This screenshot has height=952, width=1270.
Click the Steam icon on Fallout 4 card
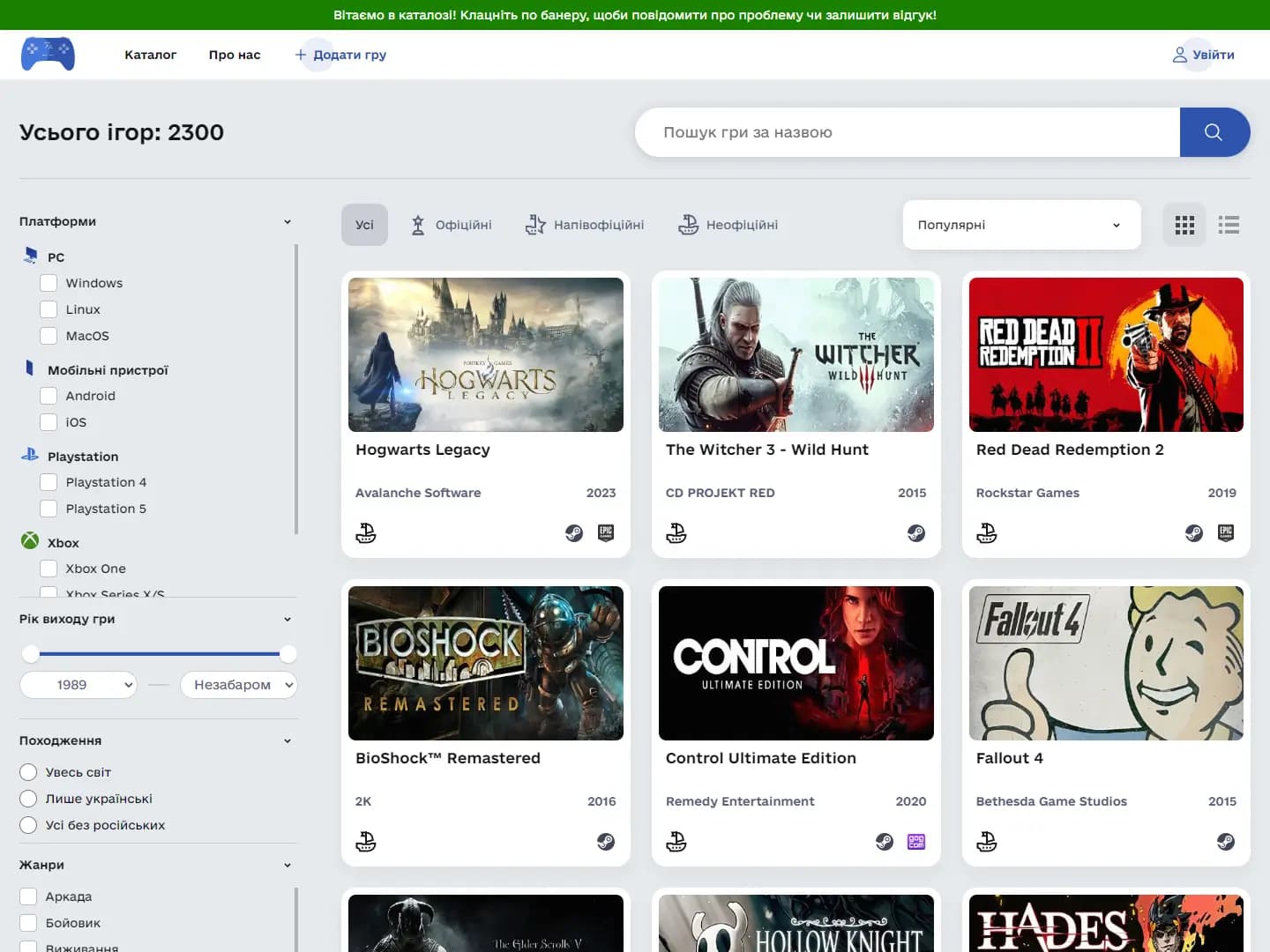coord(1226,842)
